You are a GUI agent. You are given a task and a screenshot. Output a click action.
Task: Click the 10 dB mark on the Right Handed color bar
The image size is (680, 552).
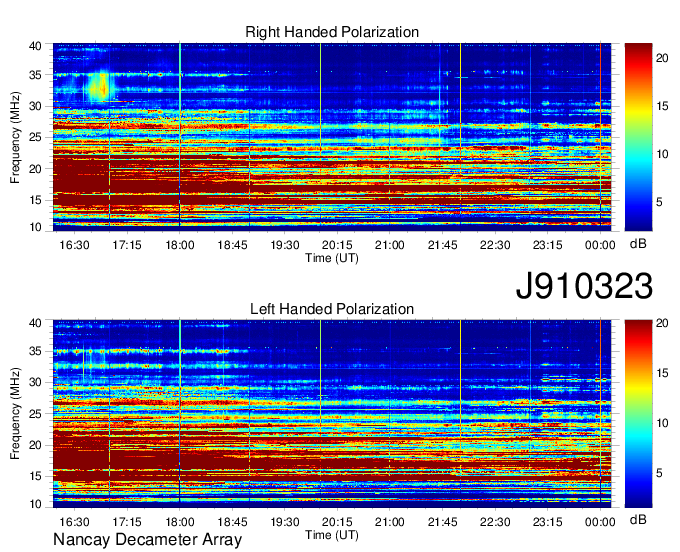click(x=662, y=154)
